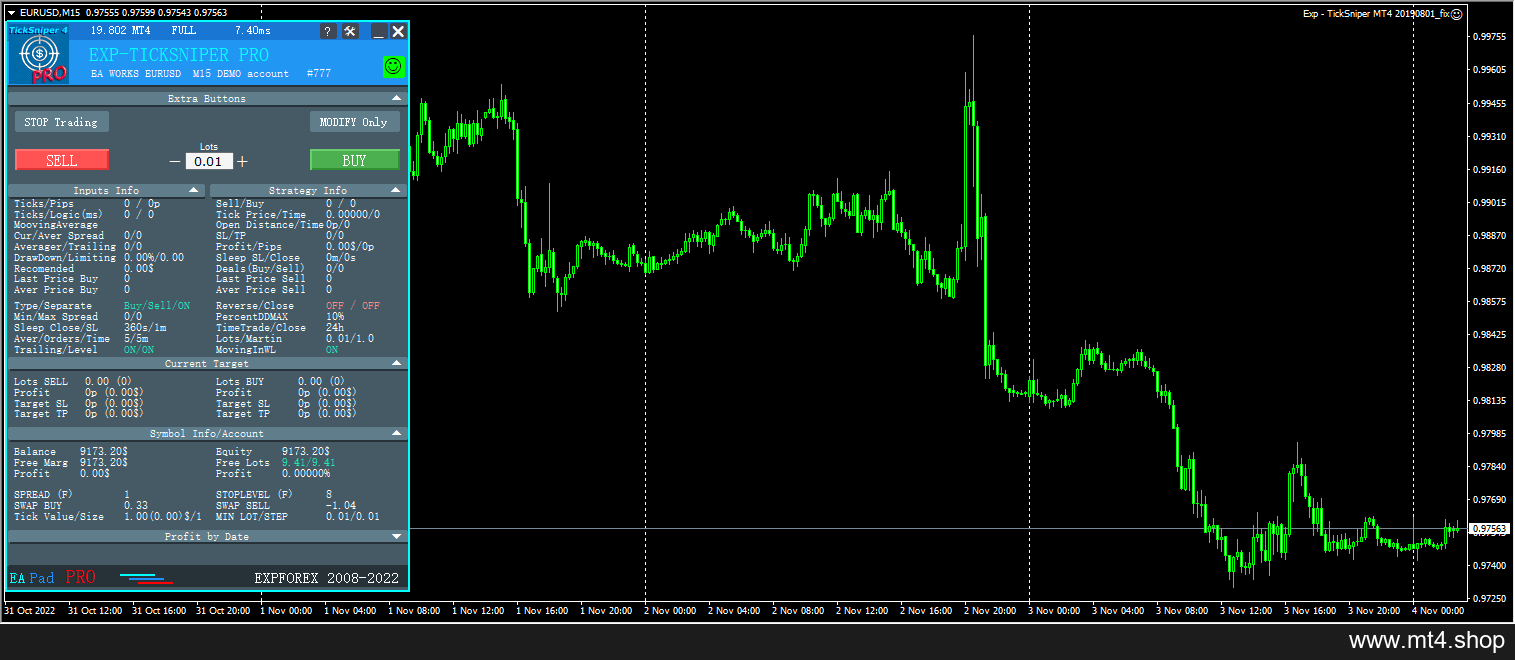
Task: Decrease lots with the minus sign
Action: pos(175,161)
